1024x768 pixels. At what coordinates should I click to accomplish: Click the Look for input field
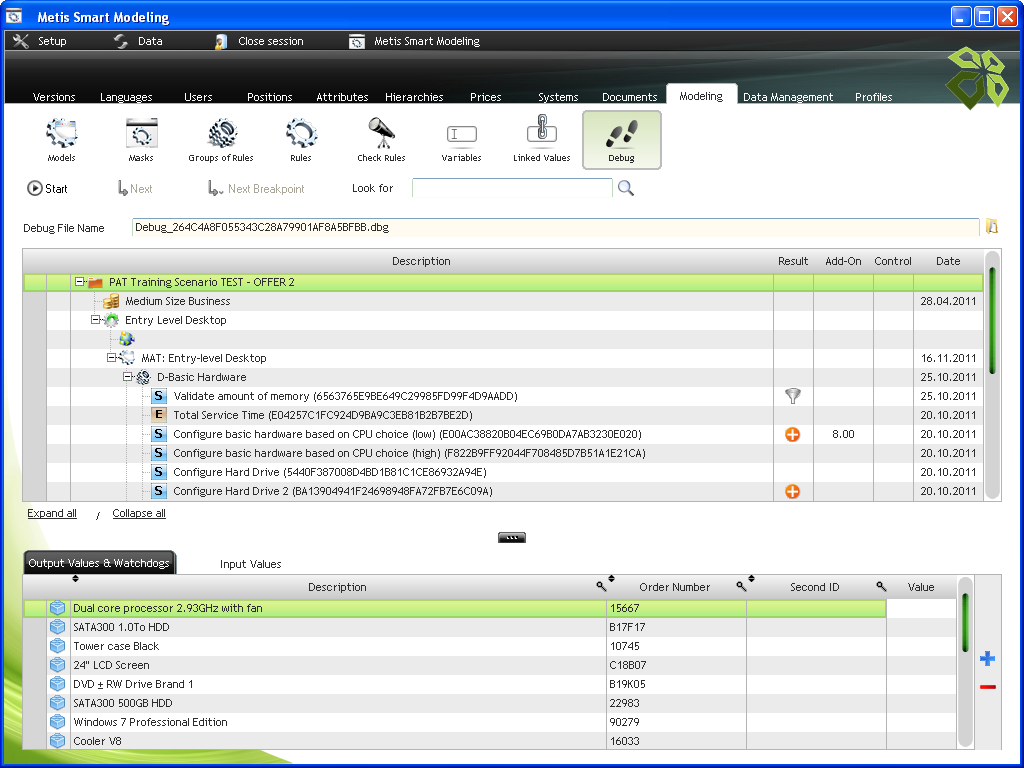pos(512,188)
